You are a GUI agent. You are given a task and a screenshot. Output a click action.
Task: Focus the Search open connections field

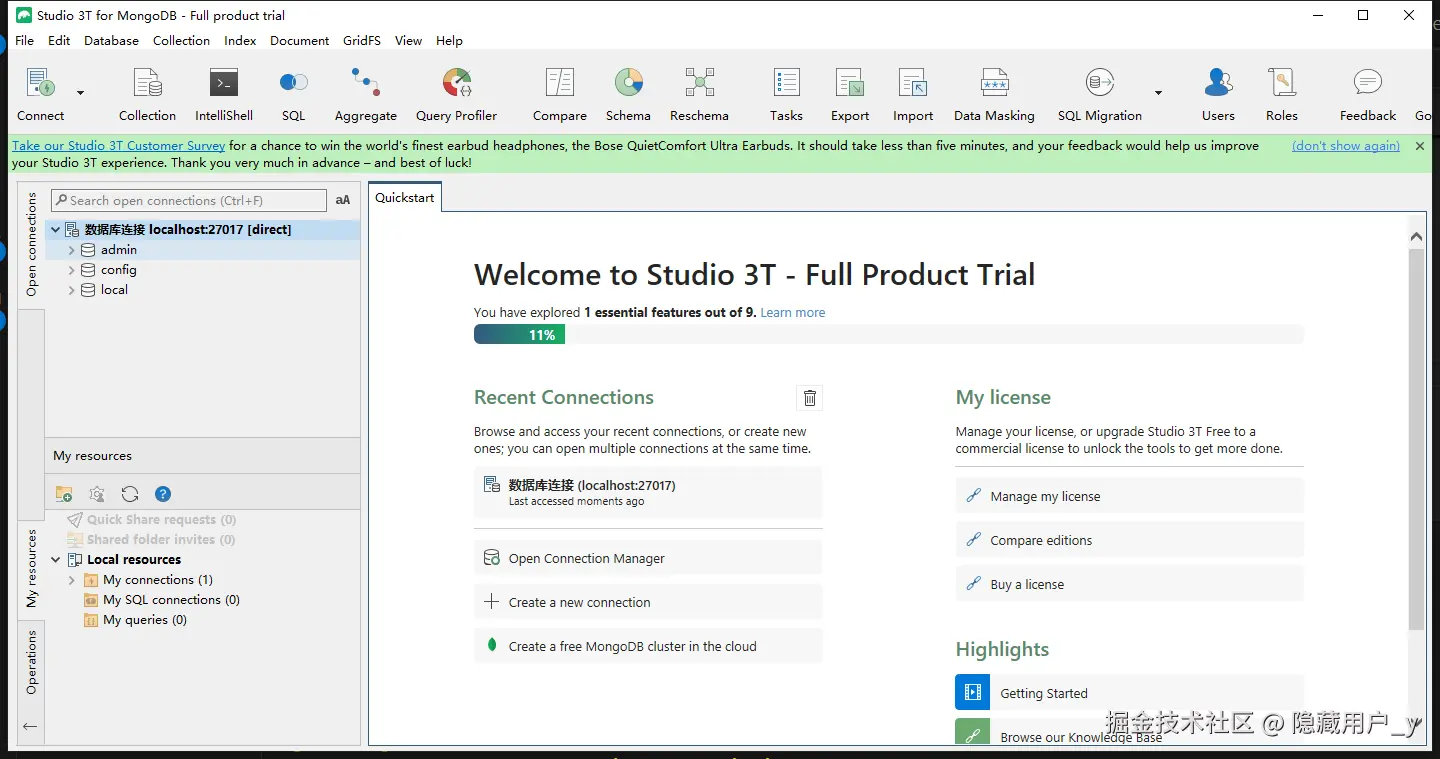point(189,200)
